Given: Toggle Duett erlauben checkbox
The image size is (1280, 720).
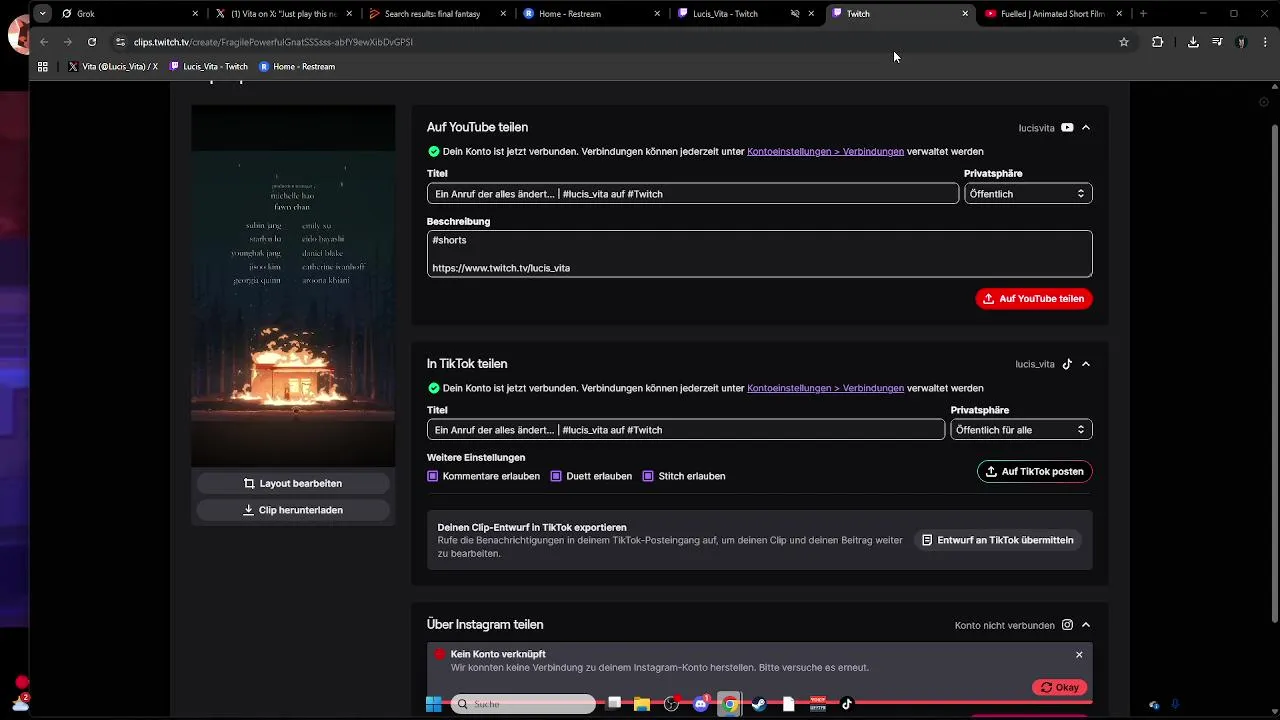Looking at the screenshot, I should click(x=557, y=476).
